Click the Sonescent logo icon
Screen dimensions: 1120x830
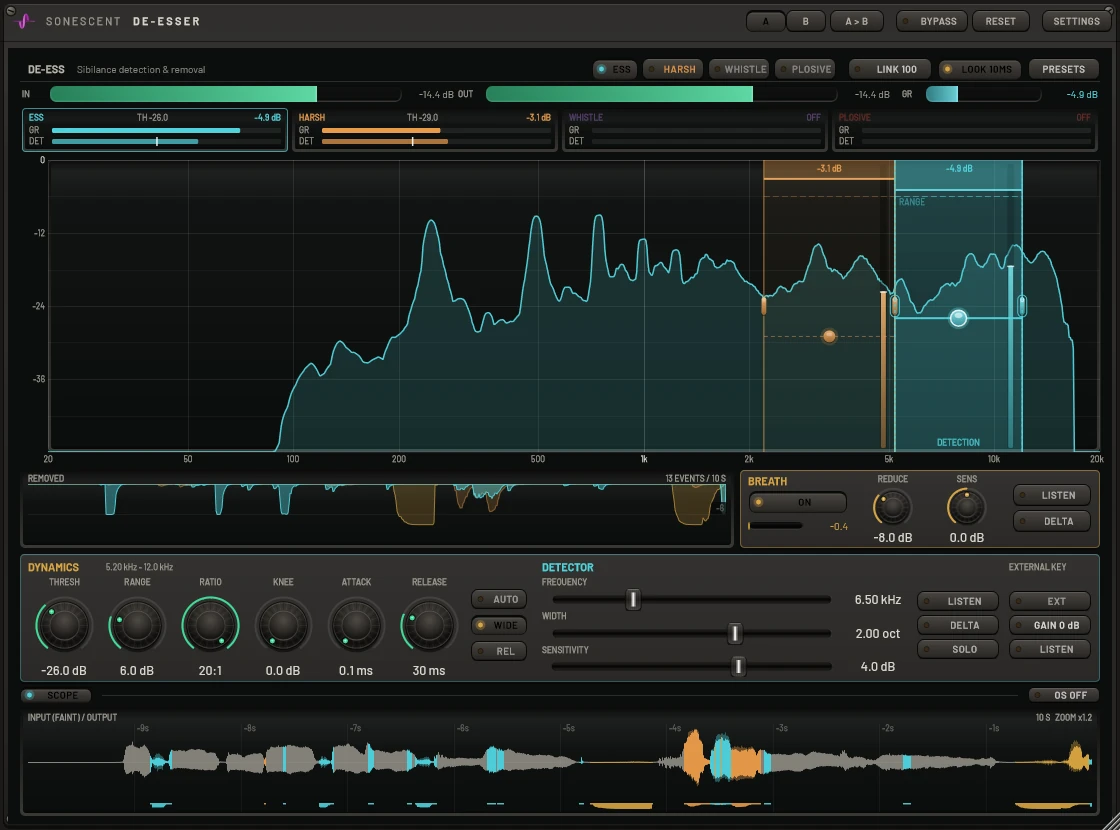[x=24, y=21]
